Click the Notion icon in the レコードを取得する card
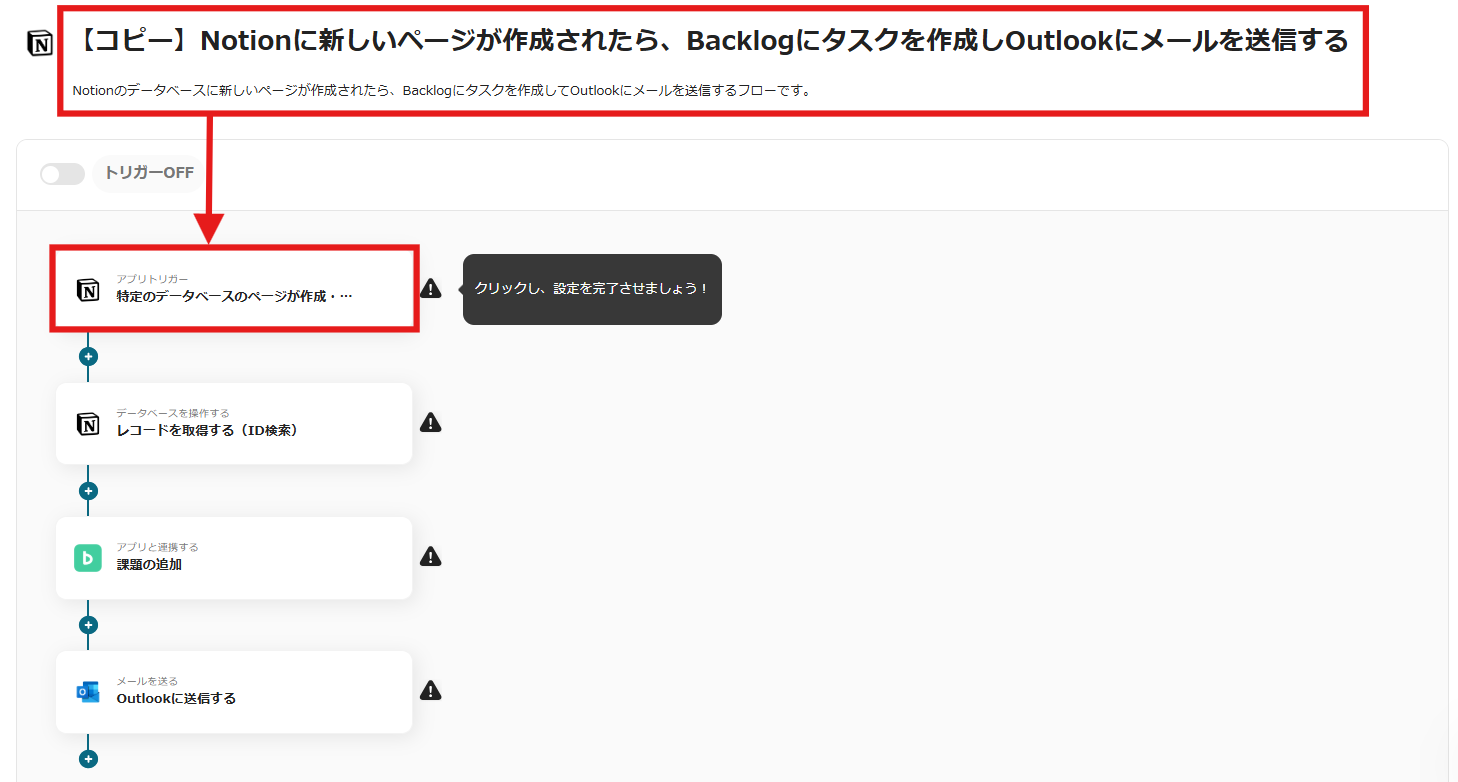 click(88, 424)
